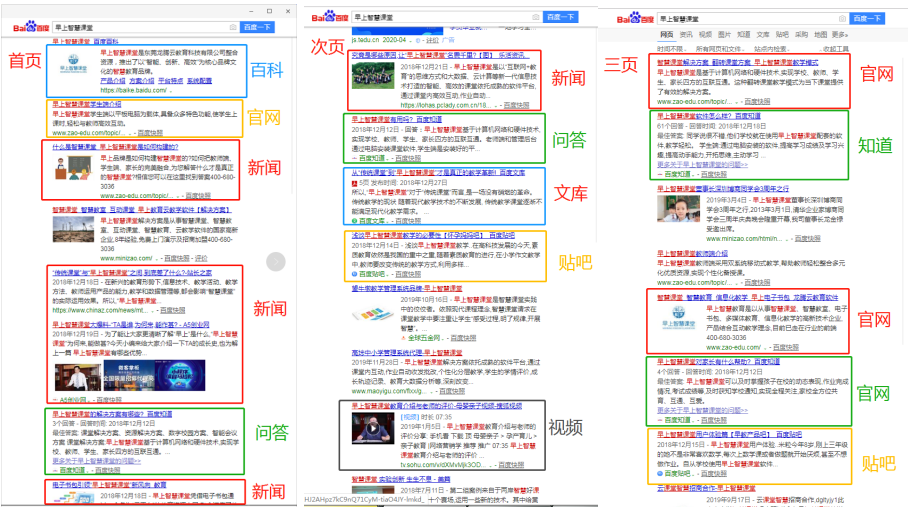911x511 pixels.
Task: Switch to the 视频 tab
Action: (x=705, y=34)
